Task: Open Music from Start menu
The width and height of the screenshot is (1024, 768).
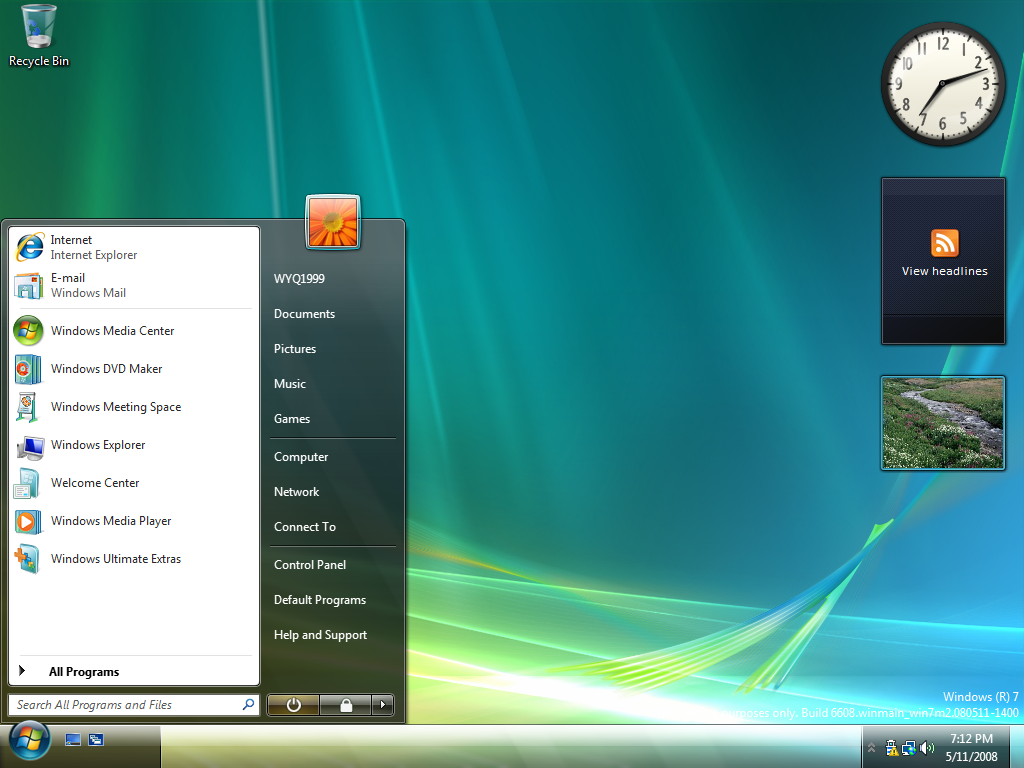Action: point(290,384)
